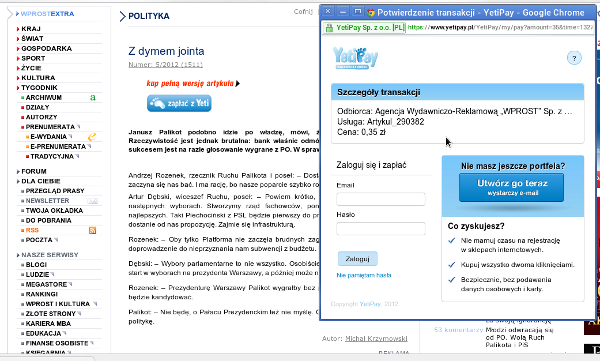The height and width of the screenshot is (361, 600).
Task: Click the SSL lock icon in address bar
Action: pyautogui.click(x=329, y=28)
